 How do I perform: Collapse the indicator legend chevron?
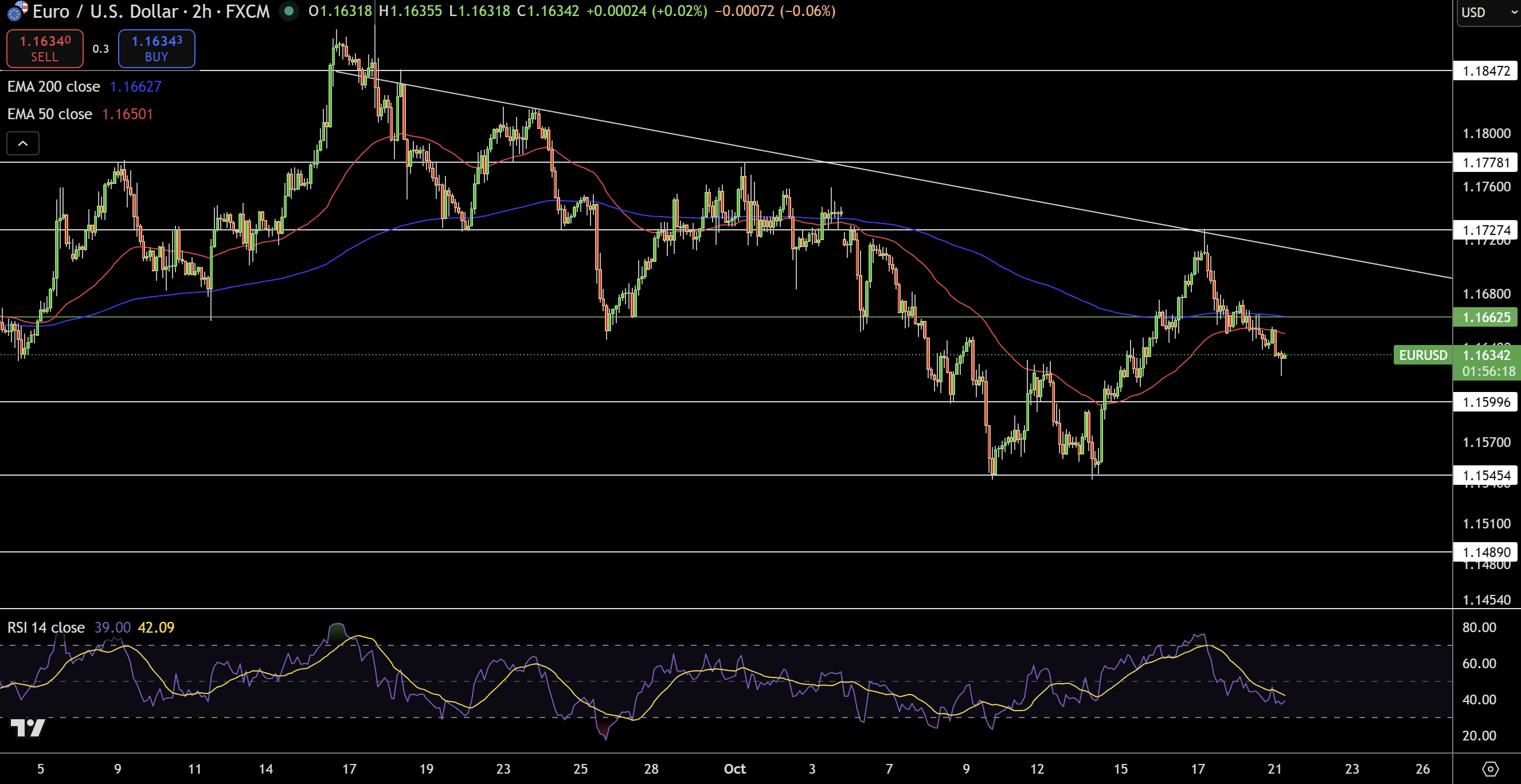coord(22,143)
